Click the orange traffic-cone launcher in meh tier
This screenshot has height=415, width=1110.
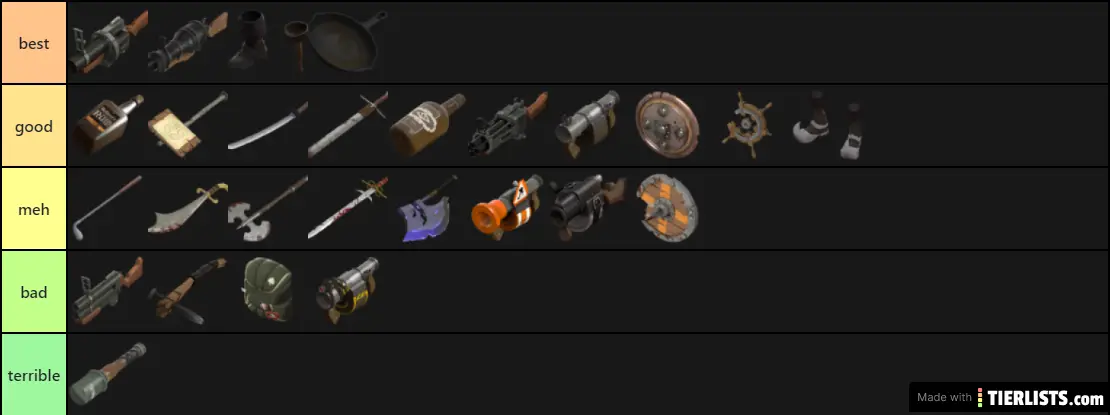[x=507, y=208]
